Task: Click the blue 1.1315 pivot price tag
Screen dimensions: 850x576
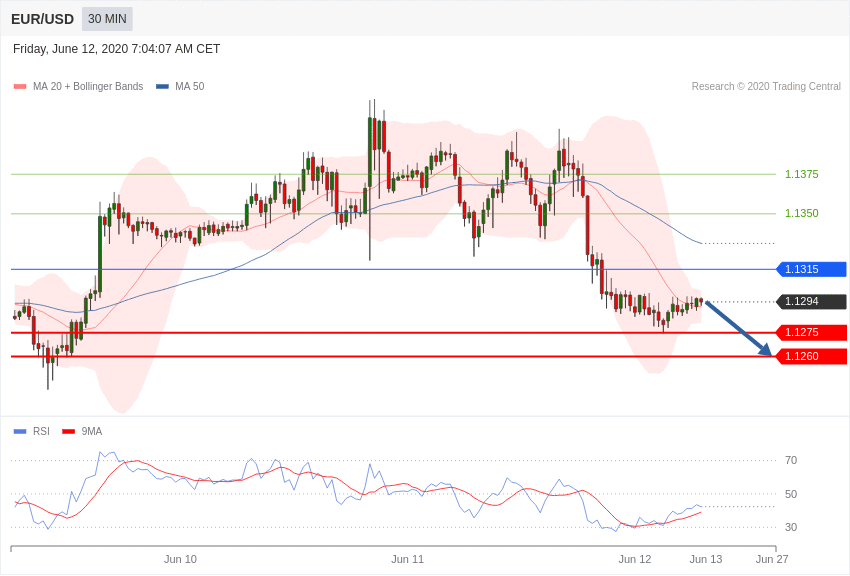Action: tap(812, 269)
